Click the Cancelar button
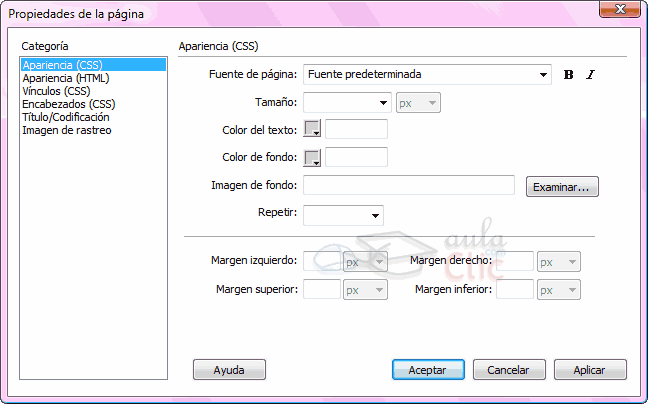Screen dimensions: 648x404 pyautogui.click(x=509, y=370)
